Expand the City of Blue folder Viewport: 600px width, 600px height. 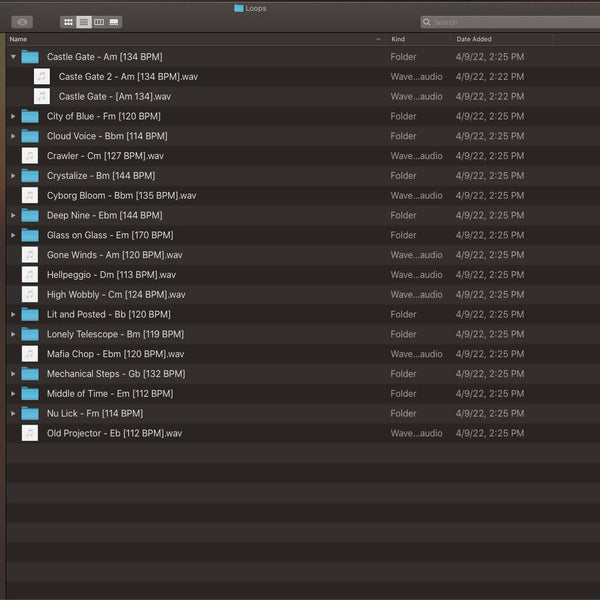[13, 116]
